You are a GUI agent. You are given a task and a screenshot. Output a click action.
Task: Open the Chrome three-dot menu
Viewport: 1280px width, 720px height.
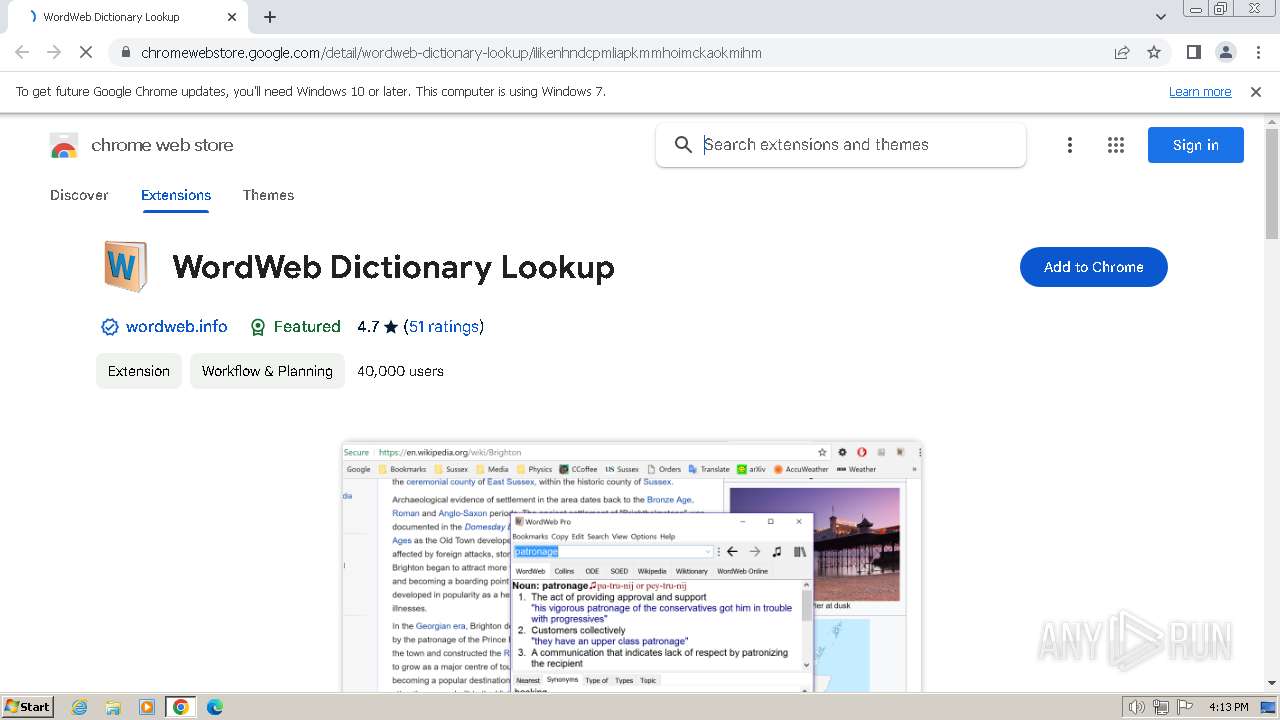tap(1258, 52)
